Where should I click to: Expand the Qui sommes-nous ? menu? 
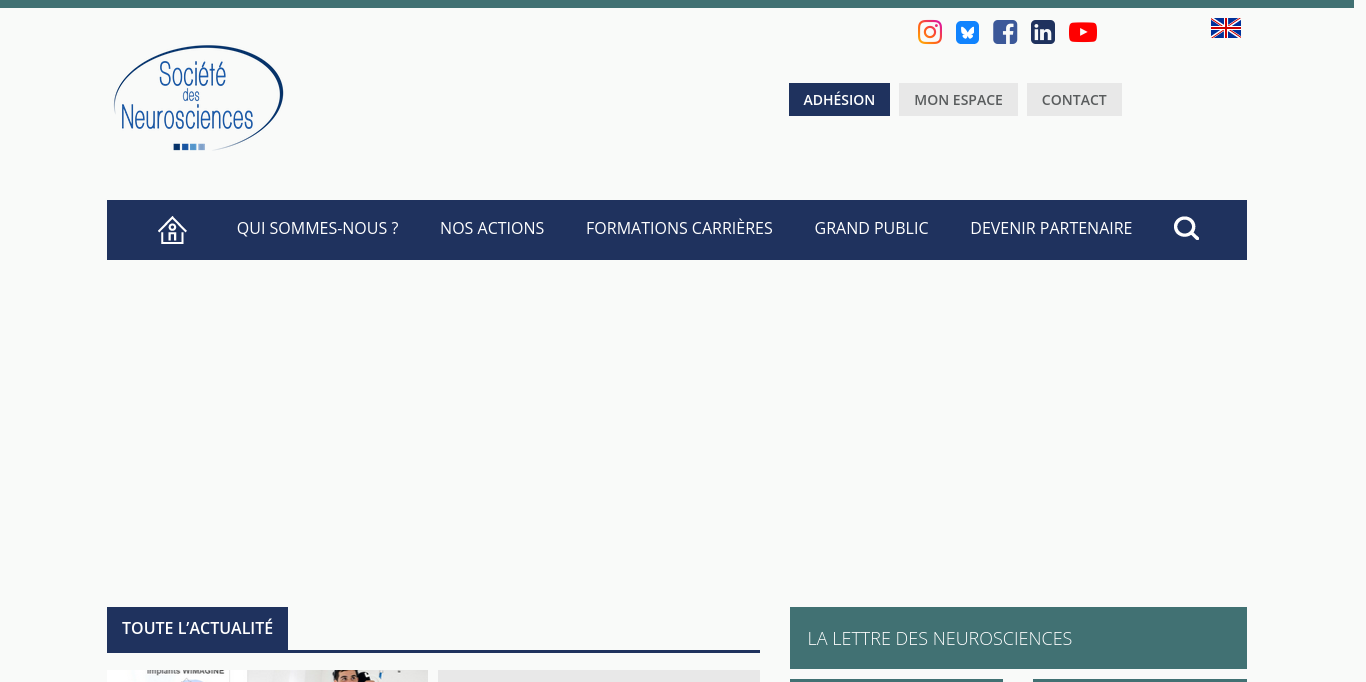pos(317,229)
